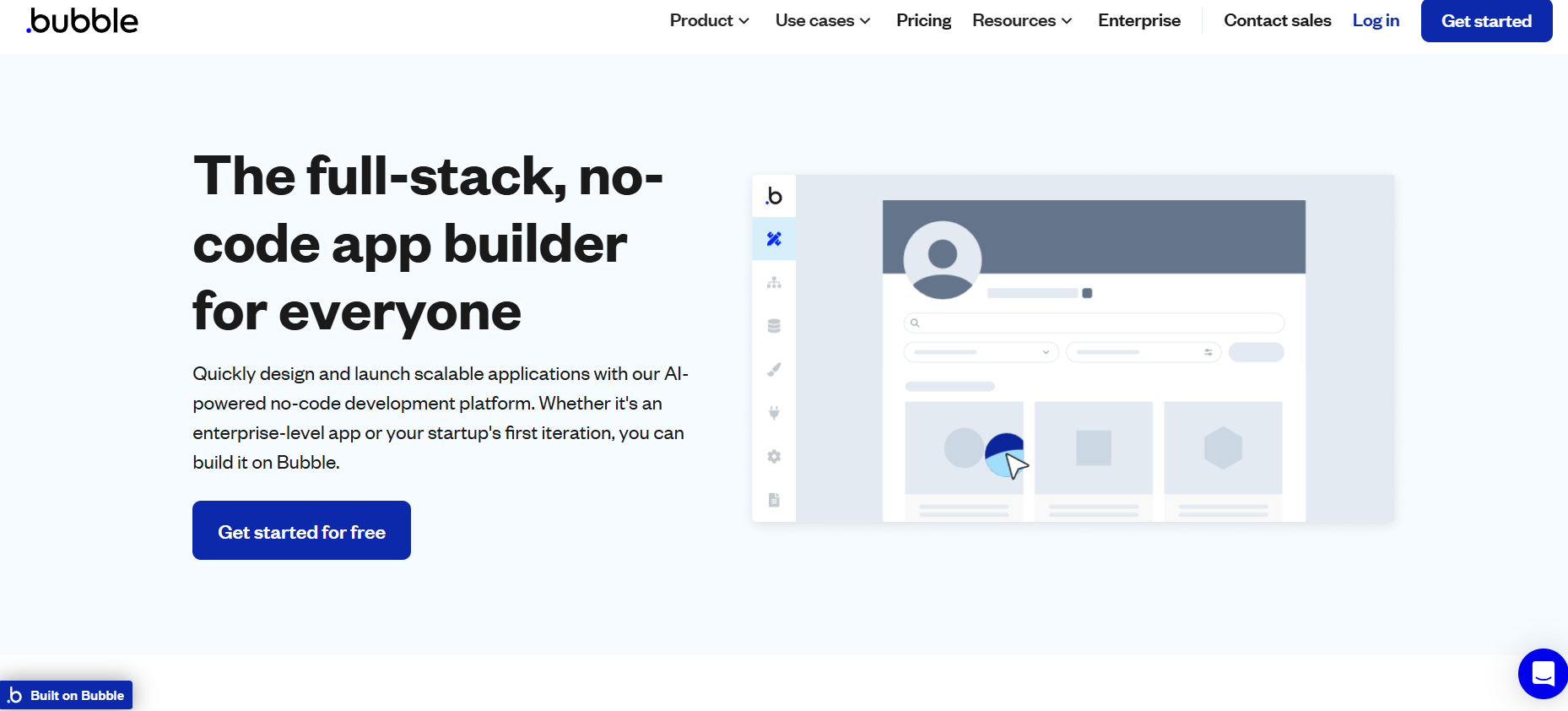Open the Built on Bubble badge
The image size is (1568, 711).
[x=67, y=695]
